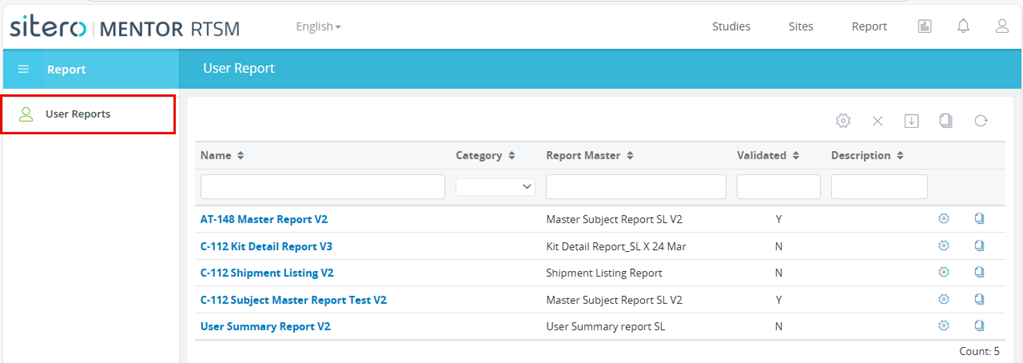The width and height of the screenshot is (1023, 363).
Task: Click the 'Count: 5' text
Action: tap(979, 351)
